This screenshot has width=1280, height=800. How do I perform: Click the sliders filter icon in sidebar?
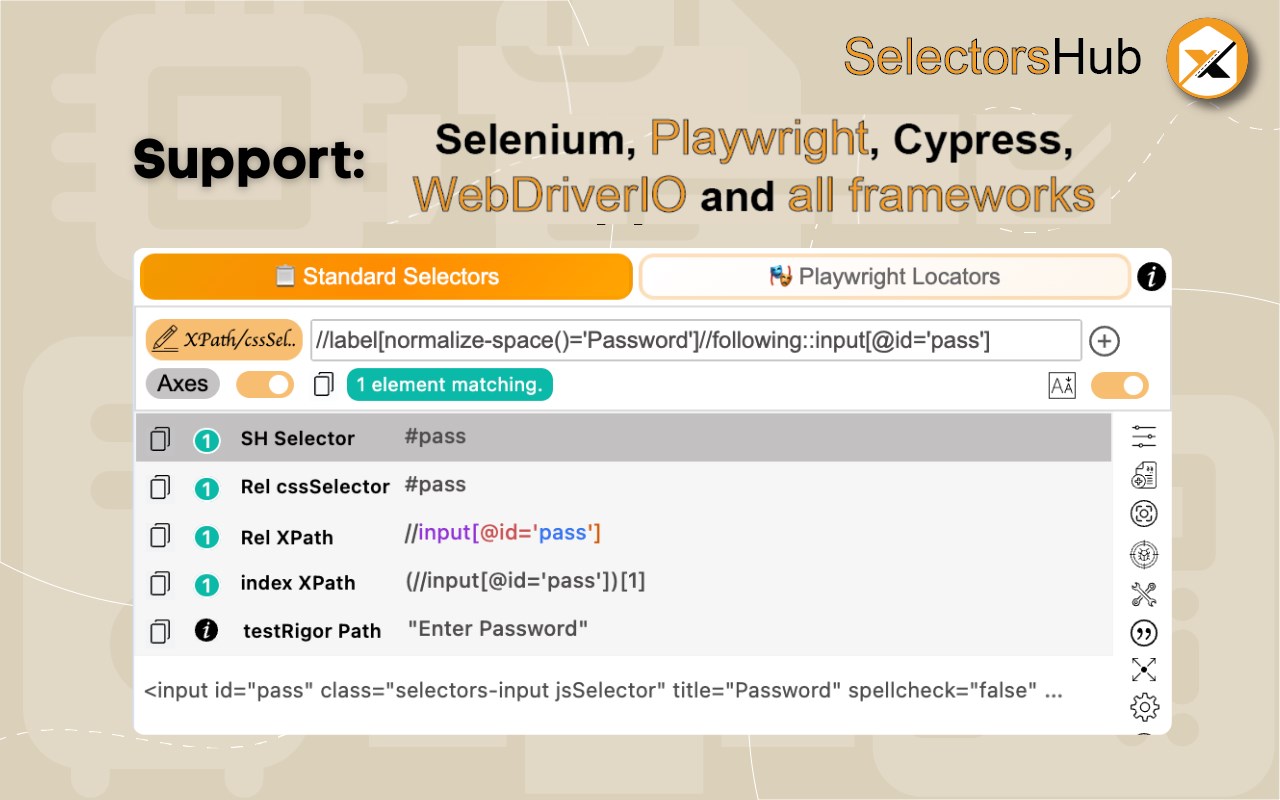click(1144, 437)
